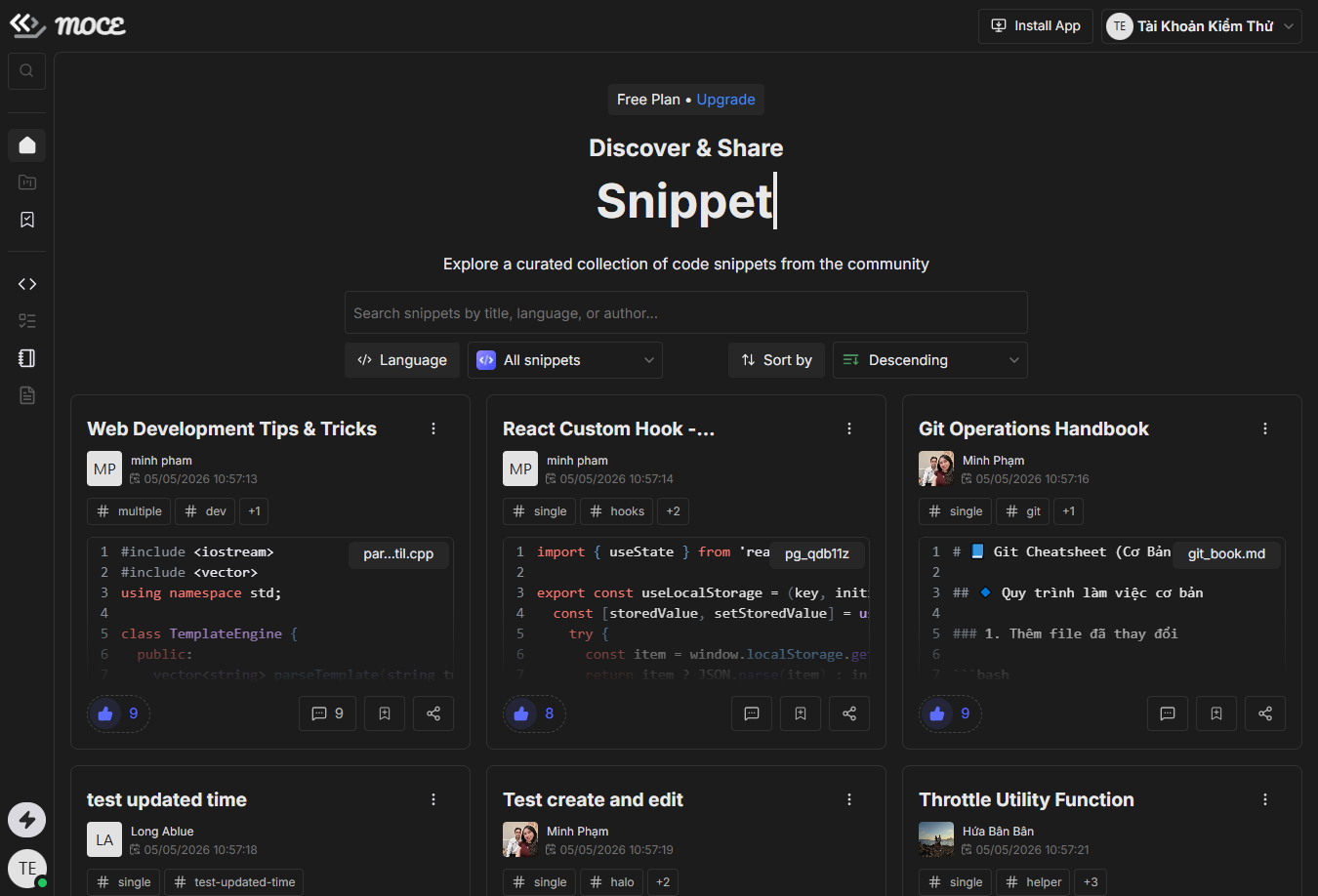Share the Web Development Tips & Tricks snippet
The image size is (1318, 896).
(x=433, y=713)
